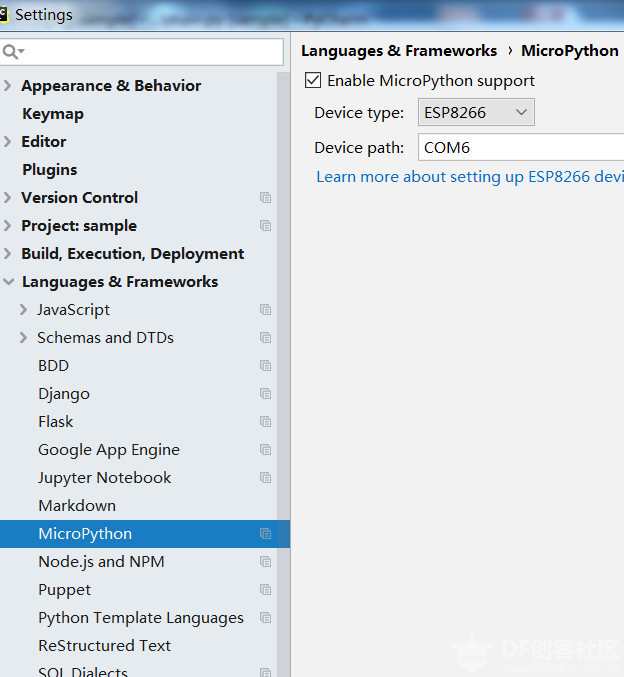Expand Appearance & Behavior section
This screenshot has height=677, width=624.
pos(7,85)
